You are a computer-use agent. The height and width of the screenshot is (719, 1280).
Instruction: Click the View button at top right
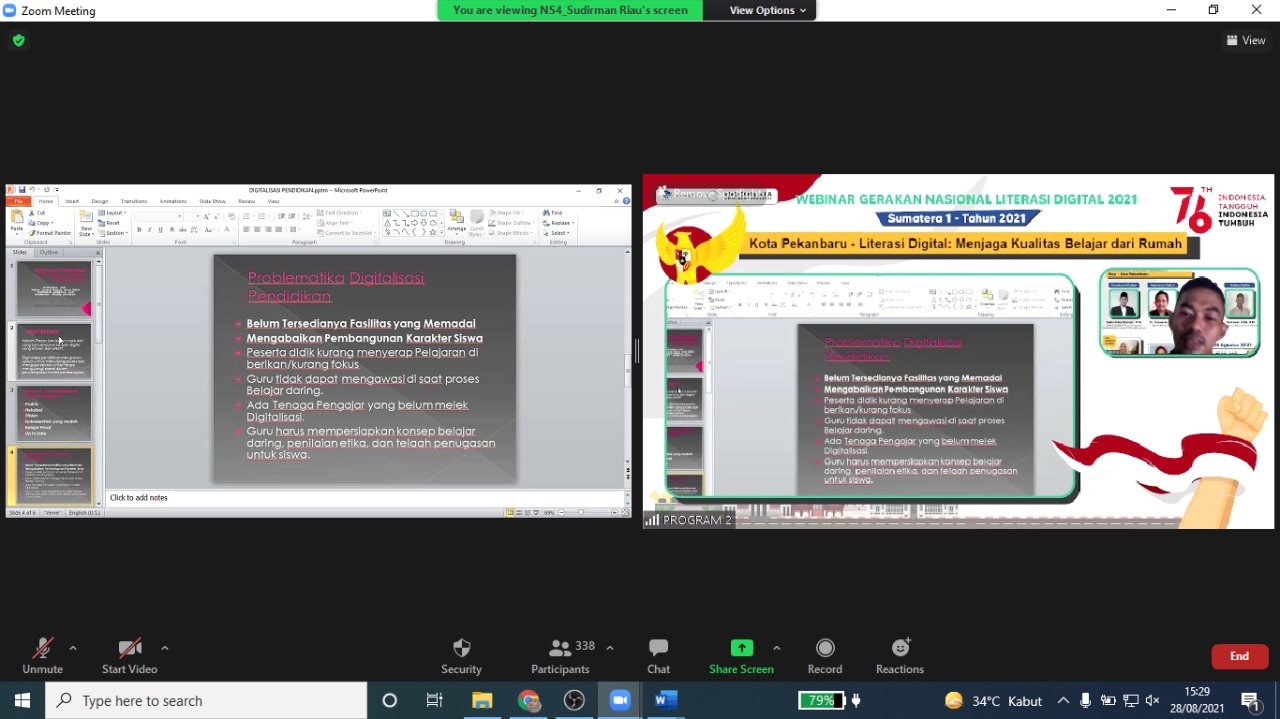[x=1246, y=41]
